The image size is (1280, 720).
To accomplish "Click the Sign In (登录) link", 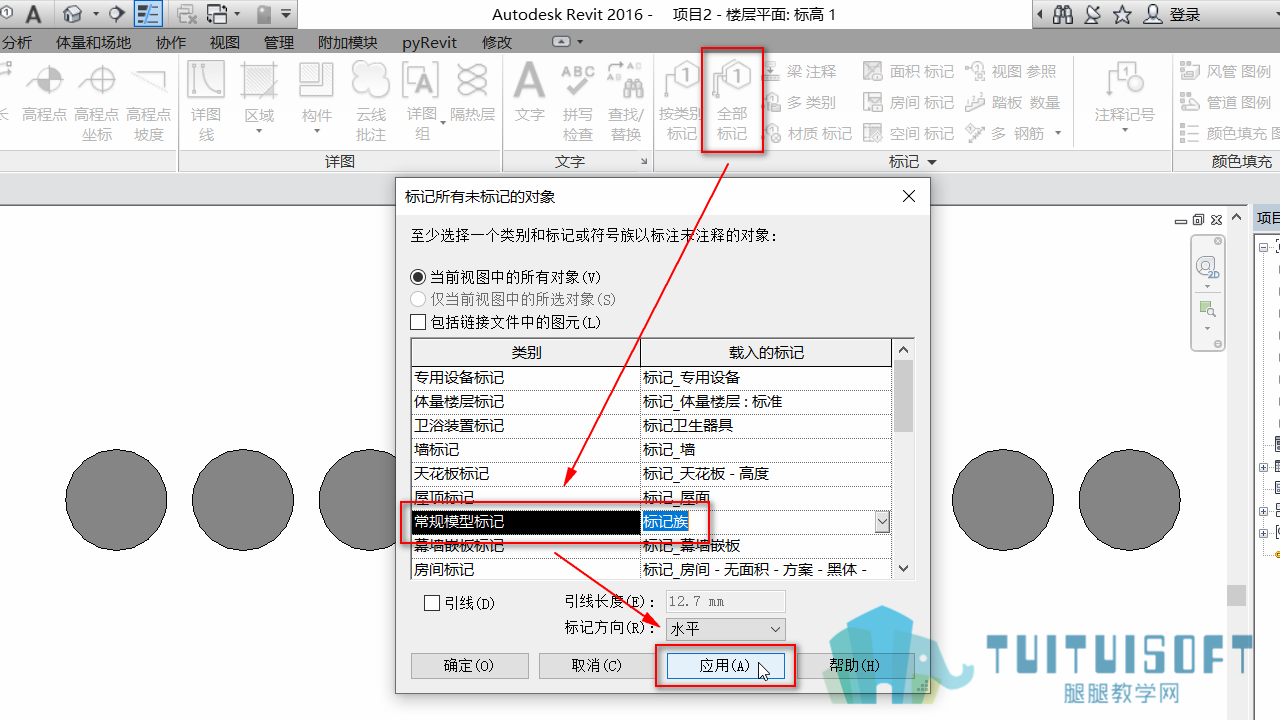I will point(1185,15).
